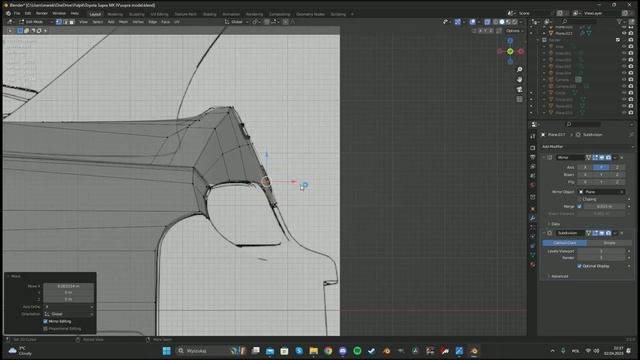The width and height of the screenshot is (640, 360).
Task: Collapse the Subdivision modifier panel
Action: 544,233
